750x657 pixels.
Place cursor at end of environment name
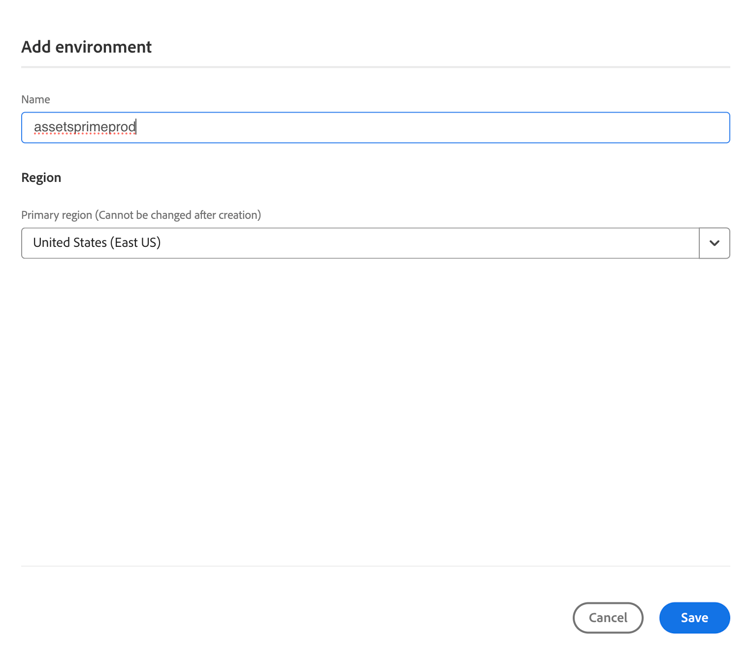point(137,127)
